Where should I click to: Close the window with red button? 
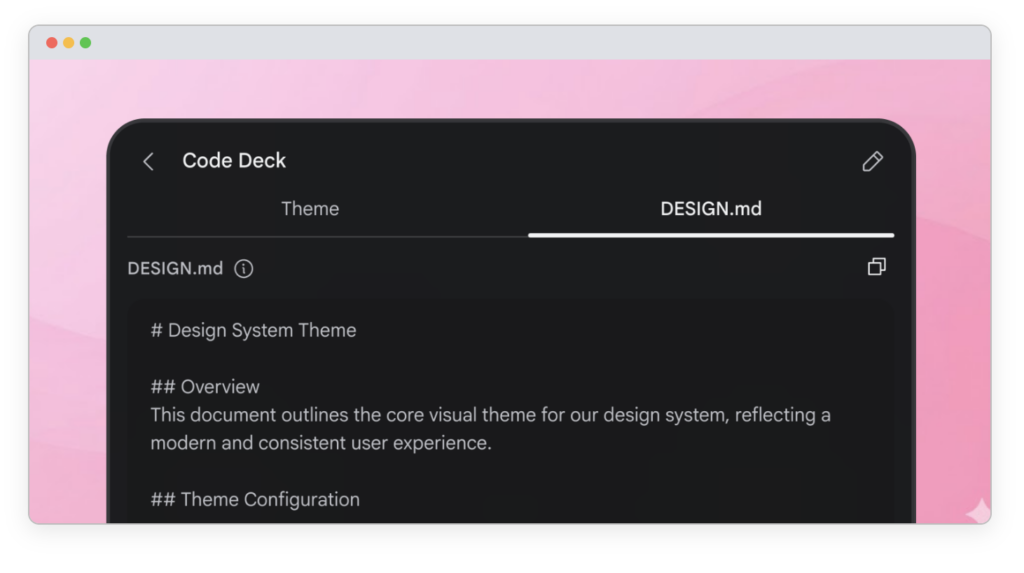[x=52, y=43]
